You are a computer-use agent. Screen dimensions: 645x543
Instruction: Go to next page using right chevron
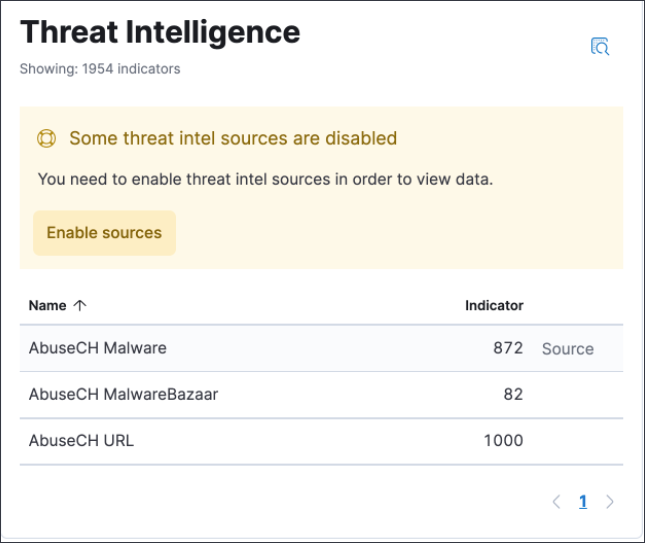[610, 502]
